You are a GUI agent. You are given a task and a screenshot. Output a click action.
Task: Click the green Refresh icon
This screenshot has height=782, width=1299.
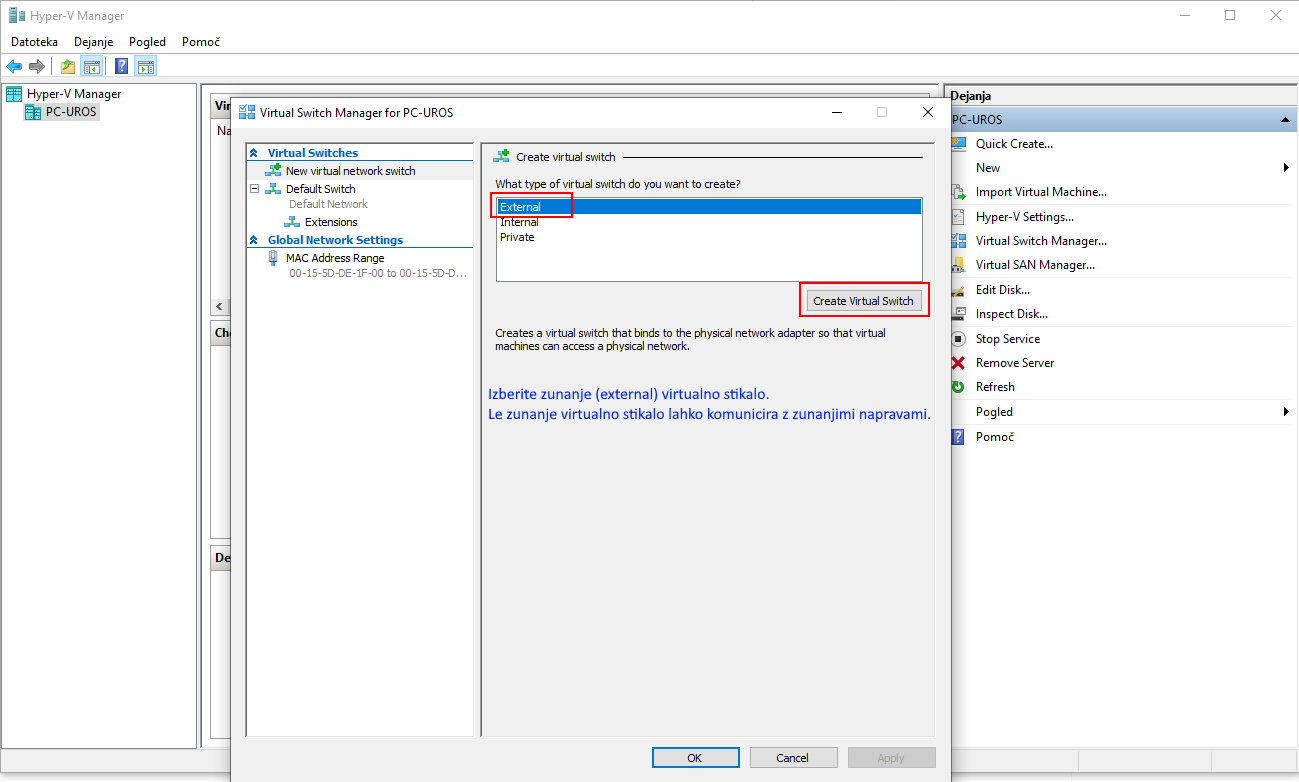pos(959,387)
